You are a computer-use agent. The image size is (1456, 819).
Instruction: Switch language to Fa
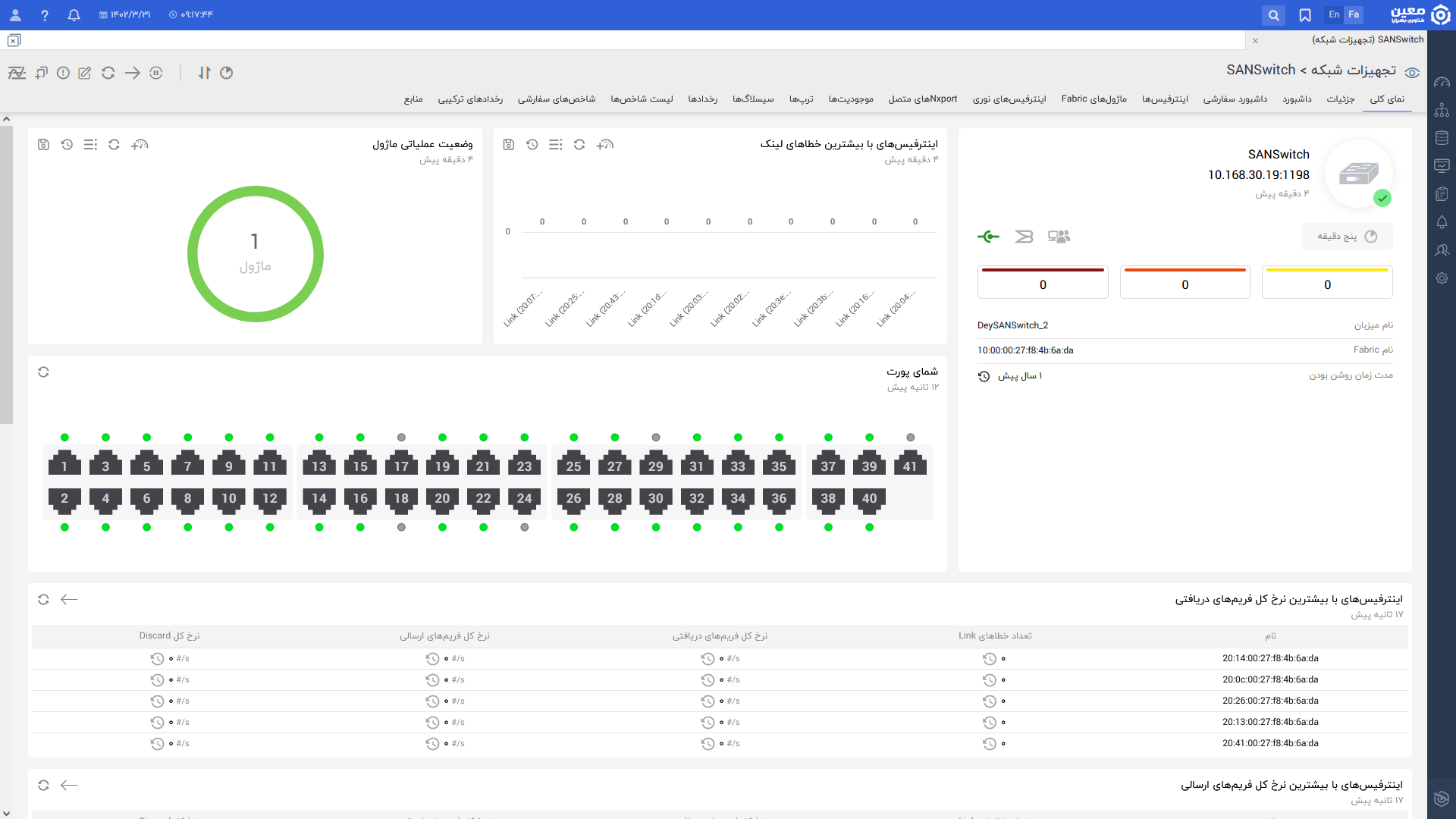(x=1354, y=14)
